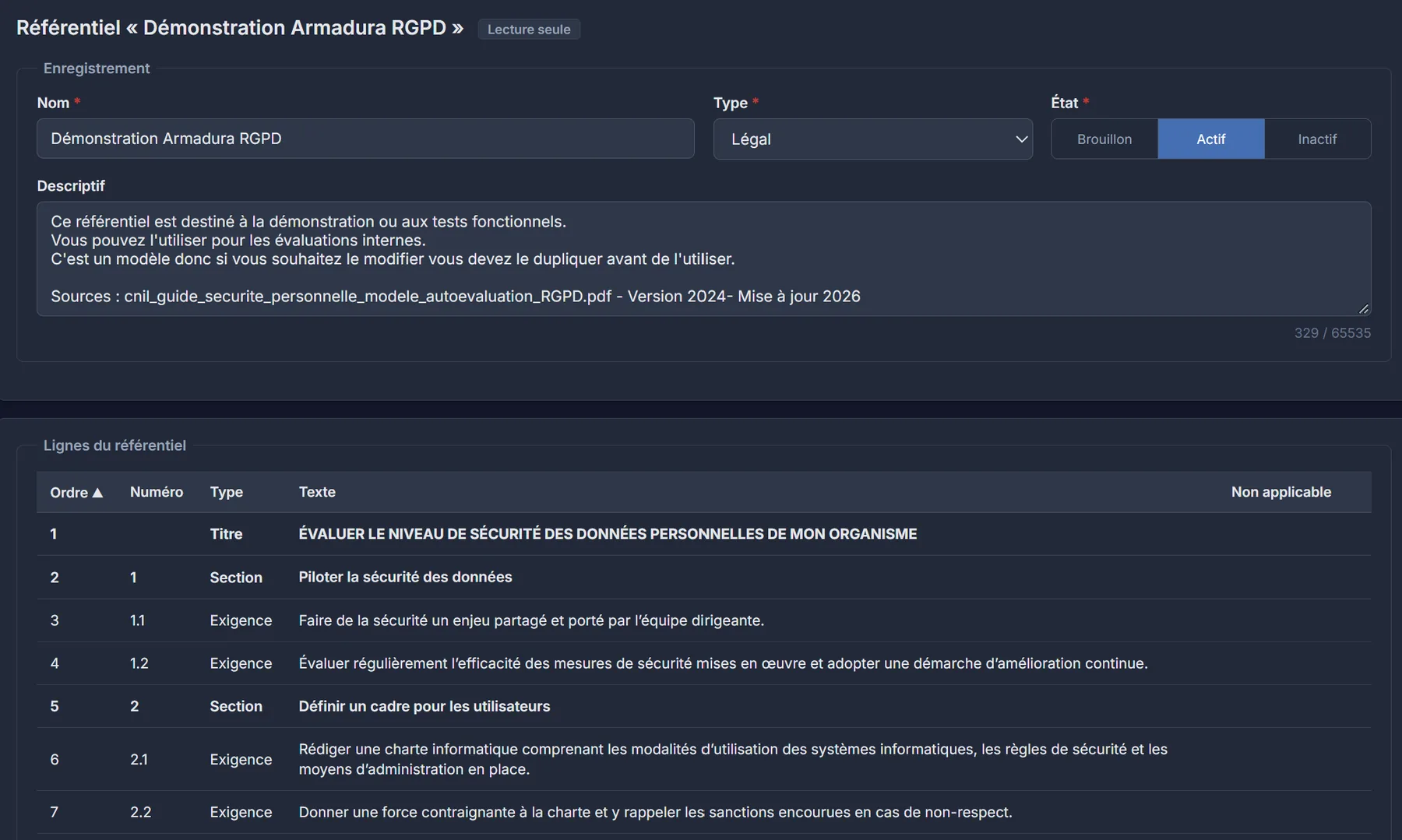Select row Évaluer régulièrement l'efficacité des mesures
The height and width of the screenshot is (840, 1402).
coord(703,663)
